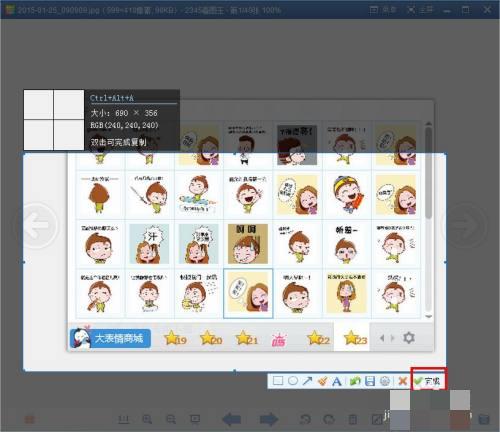Rotate image clockwise icon
This screenshot has height=432, width=500.
pos(329,419)
